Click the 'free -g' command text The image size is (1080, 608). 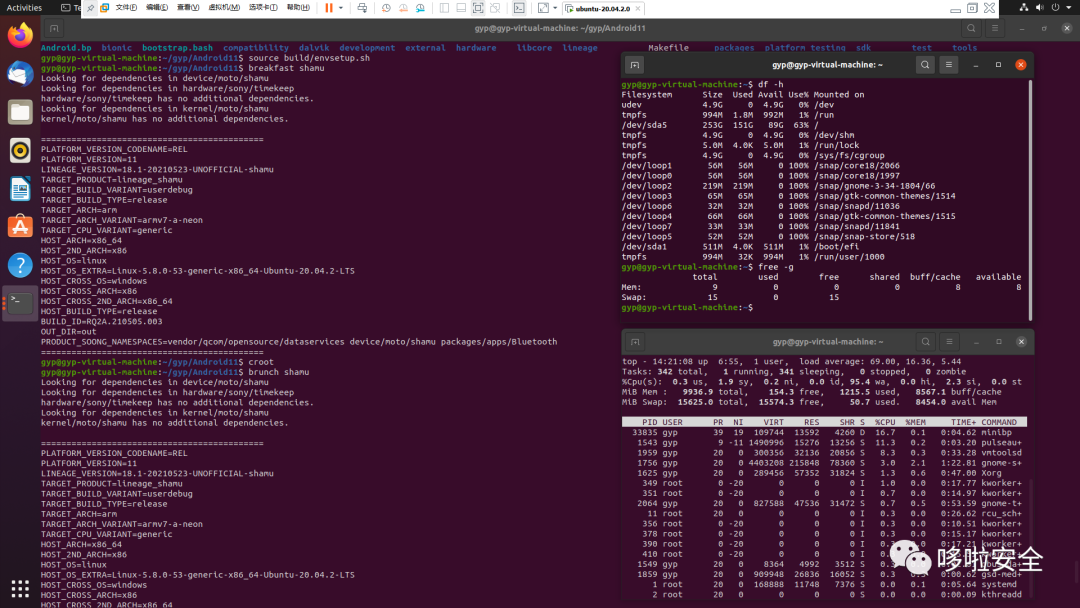pos(776,266)
